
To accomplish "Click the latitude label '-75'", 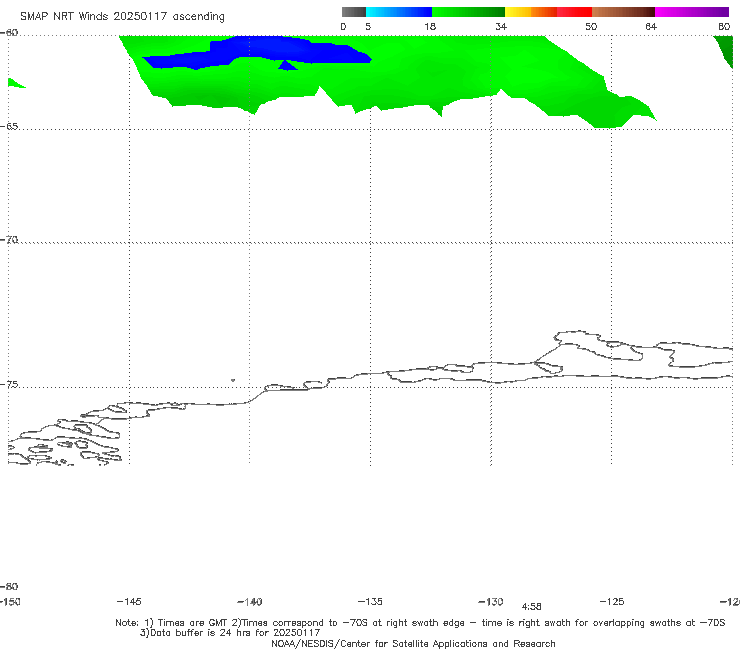I will click(x=9, y=385).
